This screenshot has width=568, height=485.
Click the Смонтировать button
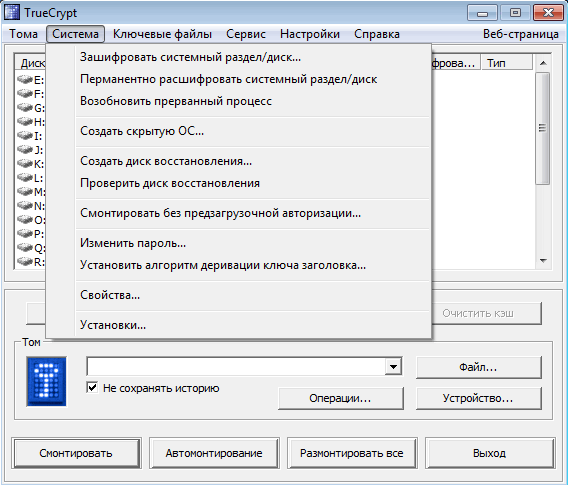coord(76,453)
